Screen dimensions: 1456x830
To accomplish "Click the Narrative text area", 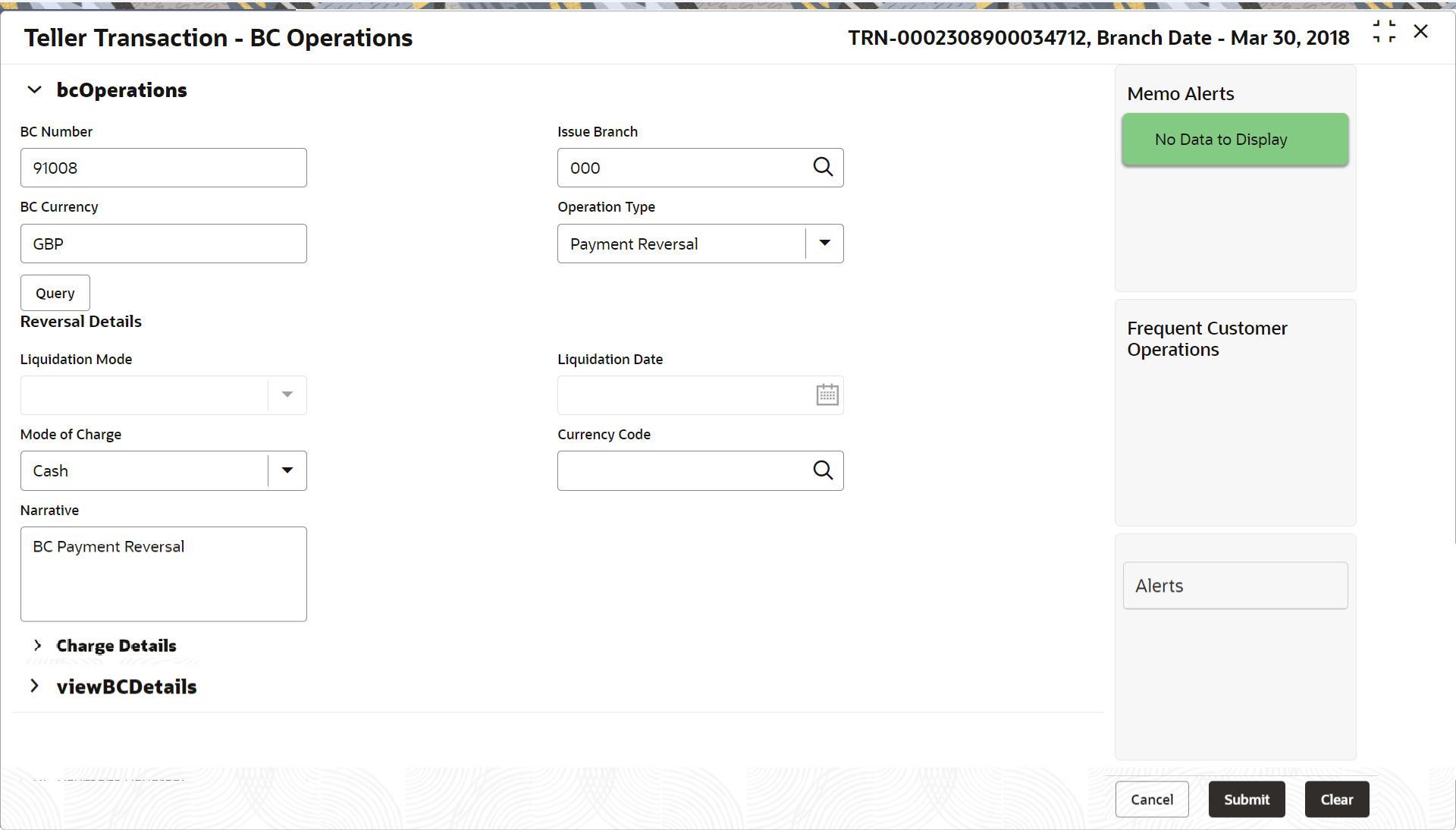I will [x=163, y=574].
